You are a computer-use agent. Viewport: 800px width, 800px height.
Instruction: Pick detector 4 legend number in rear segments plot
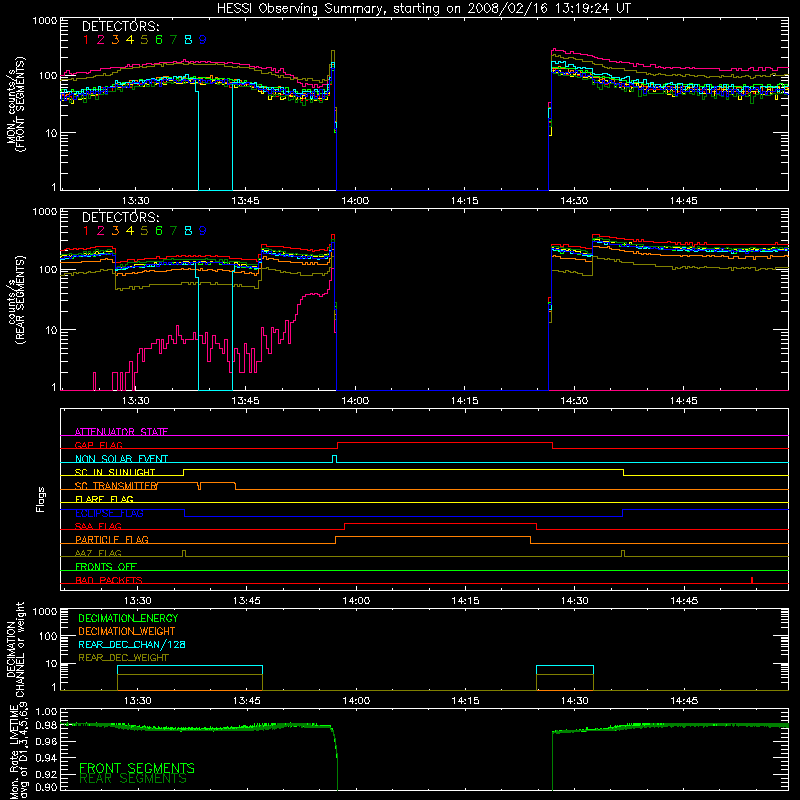[x=130, y=231]
